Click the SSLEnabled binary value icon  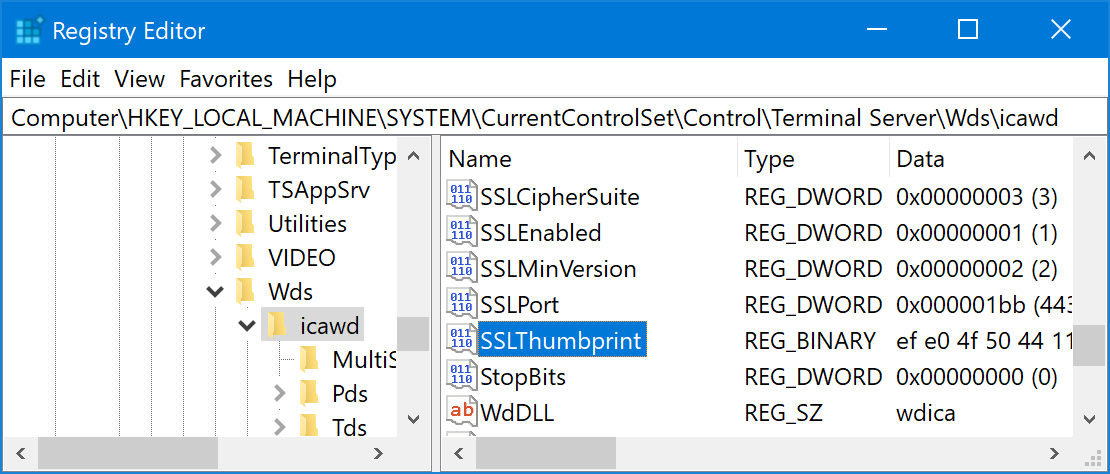tap(461, 233)
